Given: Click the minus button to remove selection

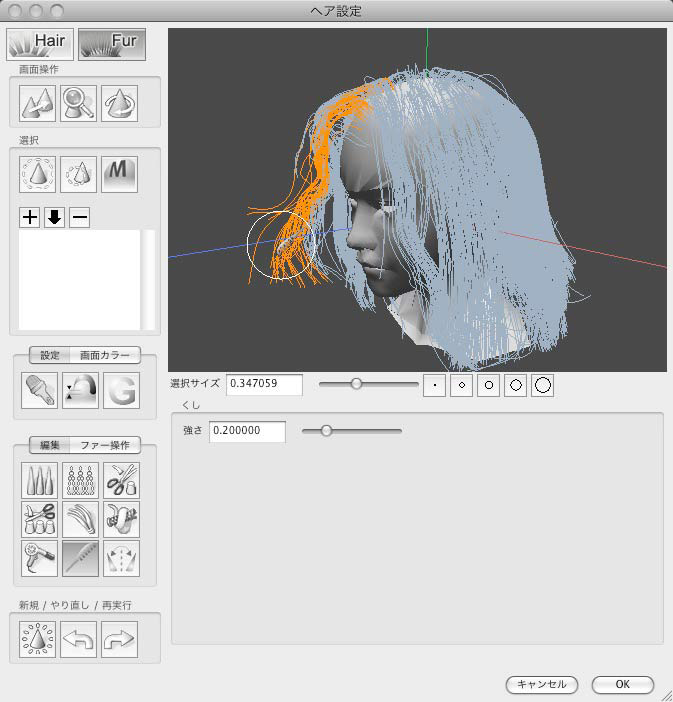Looking at the screenshot, I should [79, 218].
